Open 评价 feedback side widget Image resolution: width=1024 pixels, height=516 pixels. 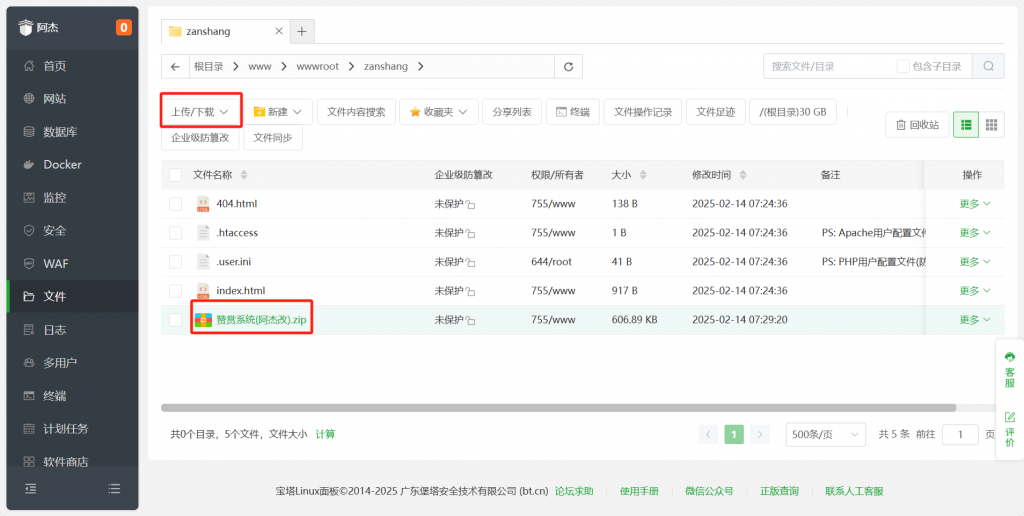[x=1010, y=429]
